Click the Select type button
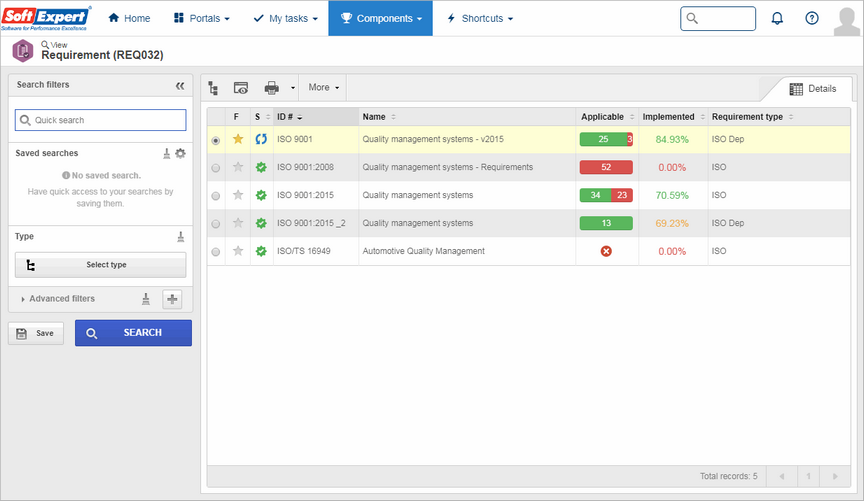The width and height of the screenshot is (864, 501). point(100,265)
